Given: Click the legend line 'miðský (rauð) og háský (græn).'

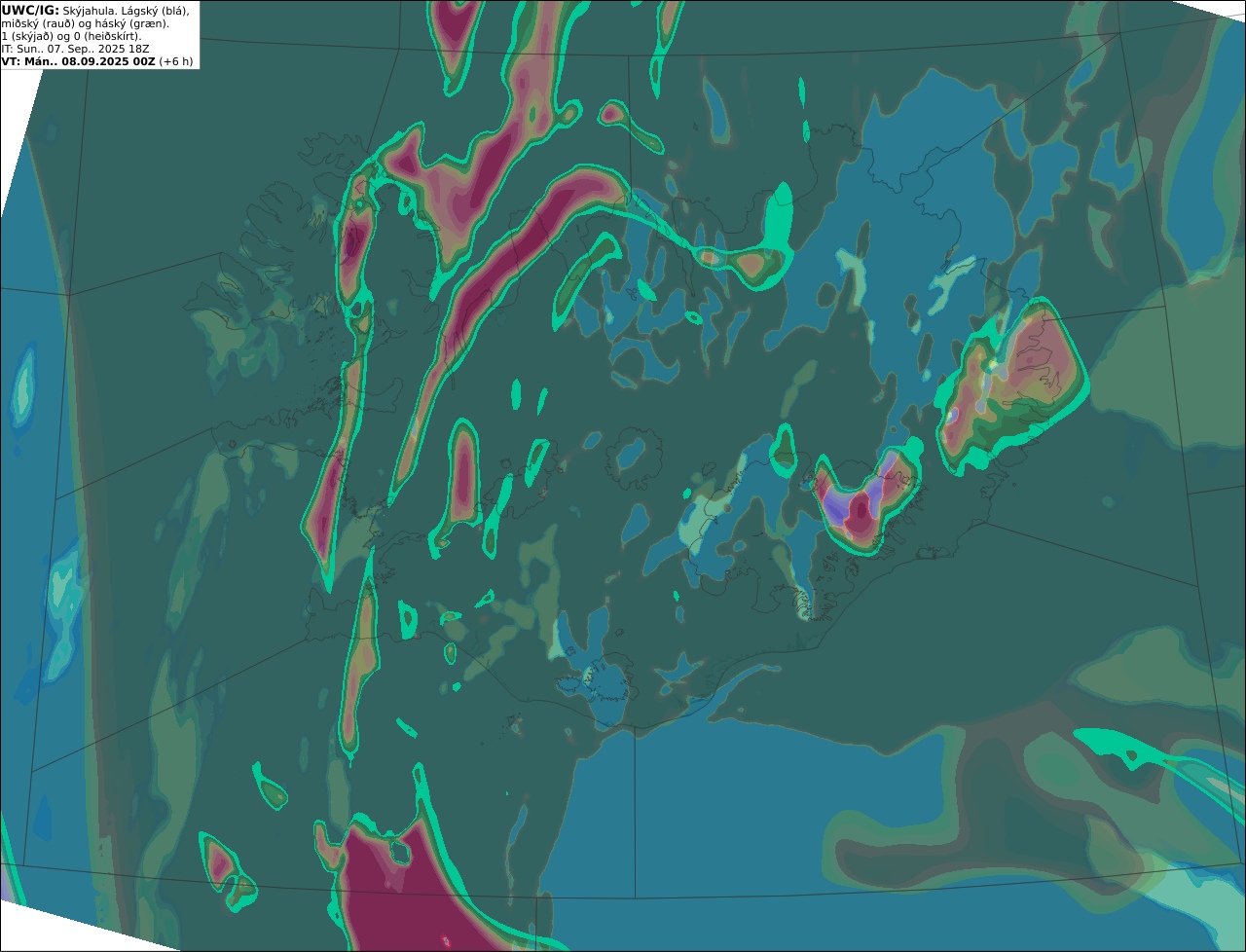Looking at the screenshot, I should pyautogui.click(x=86, y=23).
